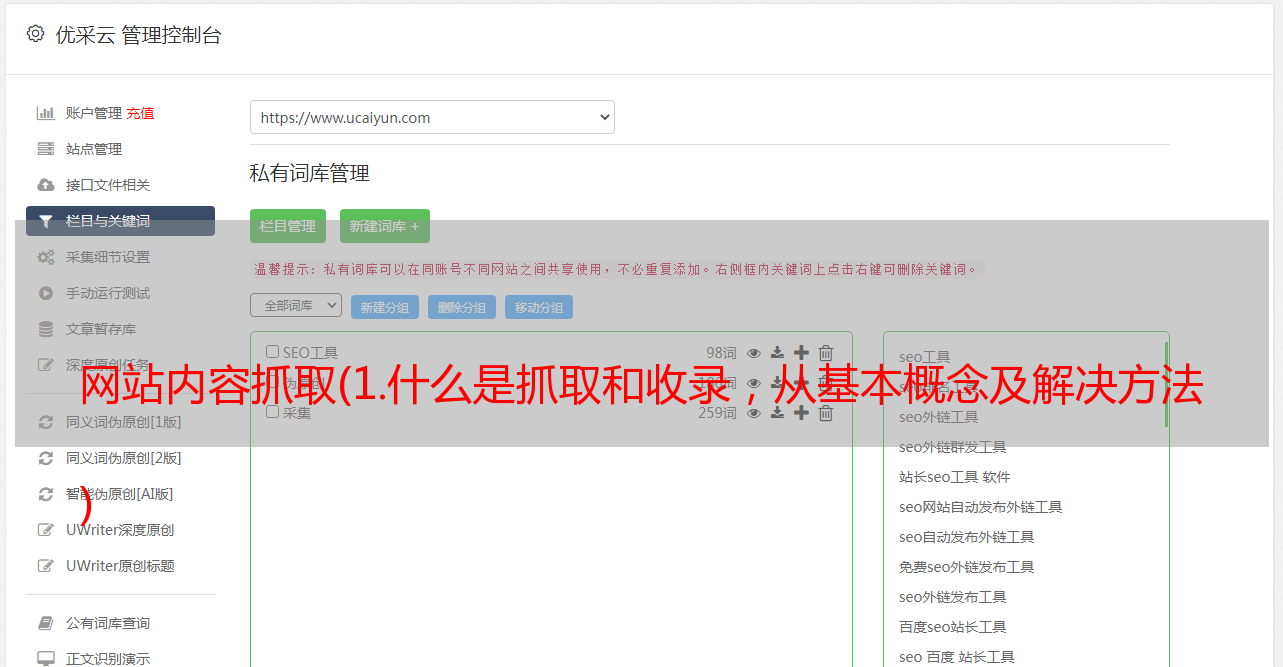
Task: Click the trash icon in the SEO工具 row
Action: (x=825, y=352)
